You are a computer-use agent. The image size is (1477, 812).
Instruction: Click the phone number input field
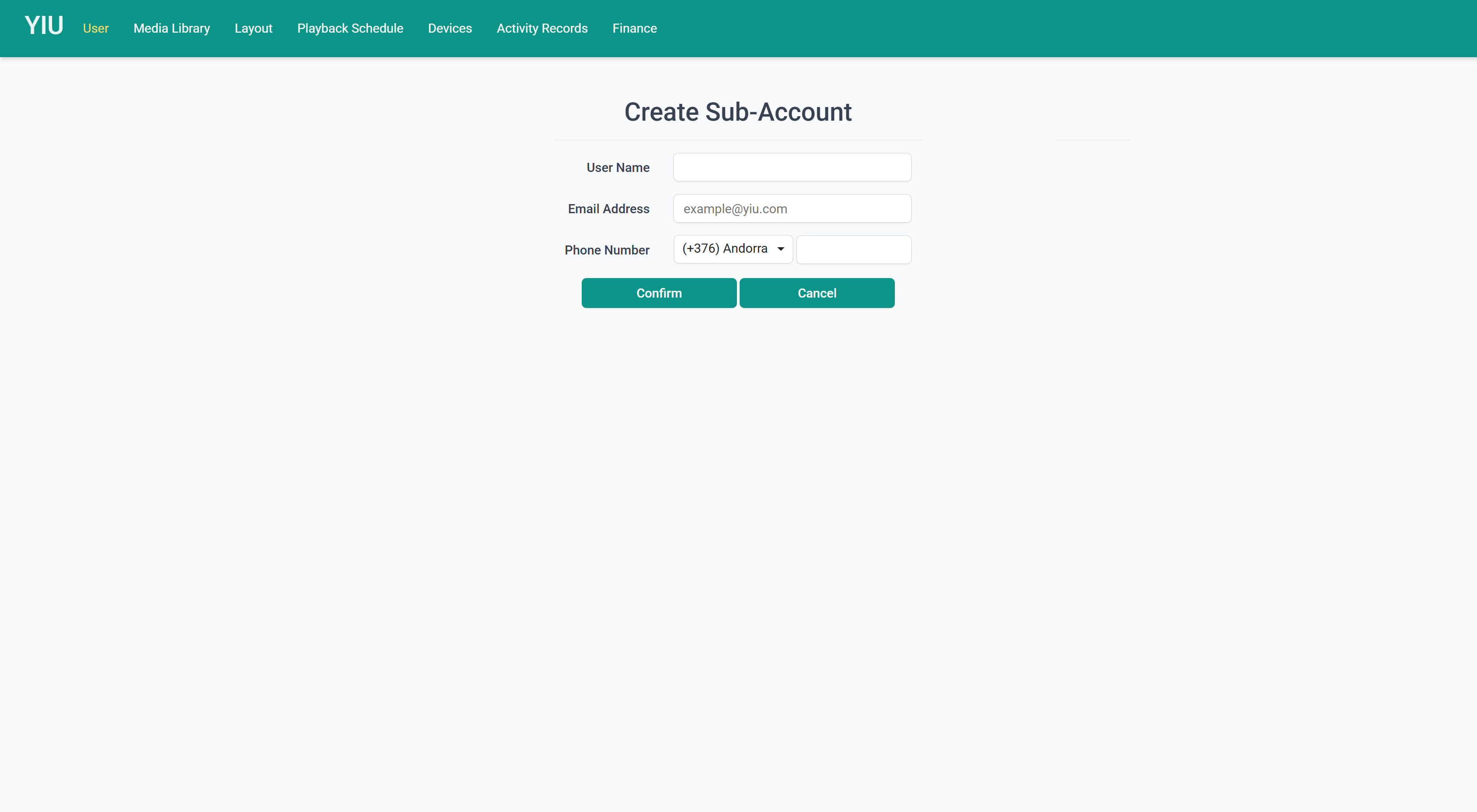click(854, 250)
